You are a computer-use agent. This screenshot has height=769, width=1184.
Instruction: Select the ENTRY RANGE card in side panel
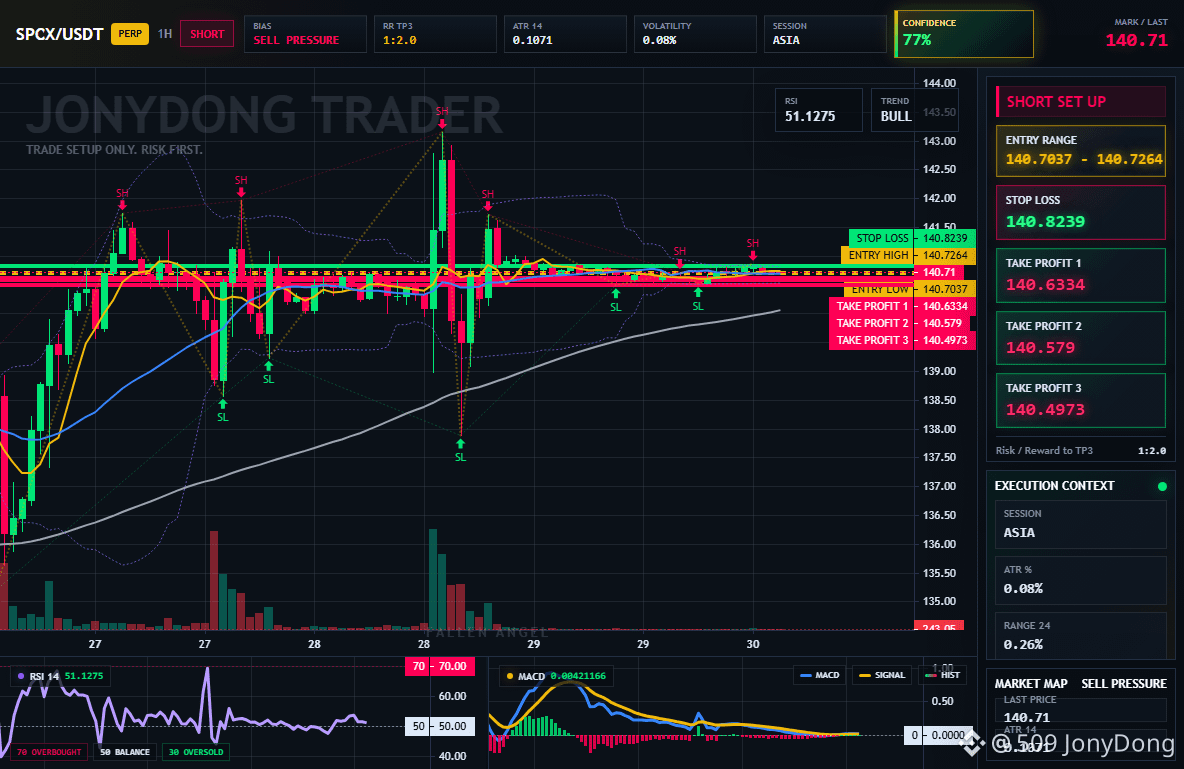tap(1081, 151)
